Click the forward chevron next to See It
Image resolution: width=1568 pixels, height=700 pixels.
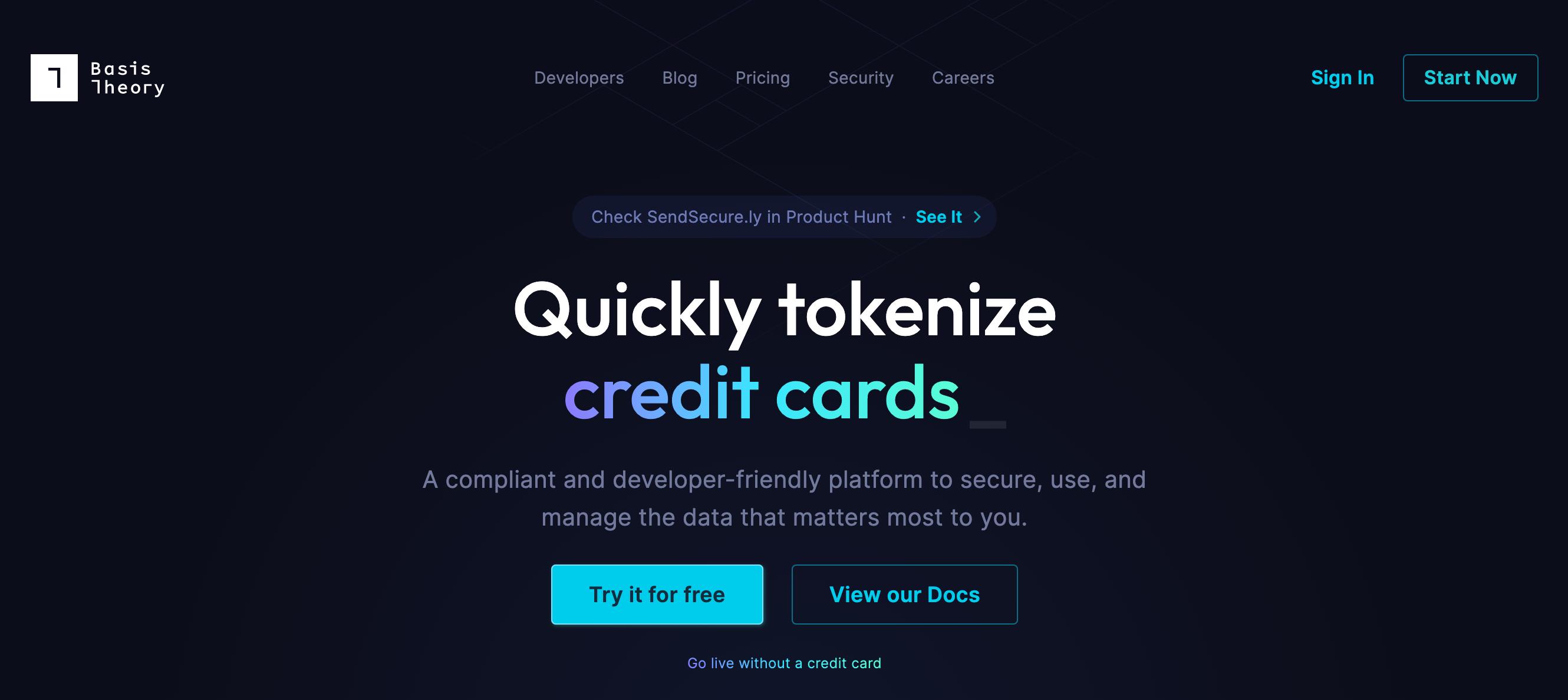pos(976,217)
